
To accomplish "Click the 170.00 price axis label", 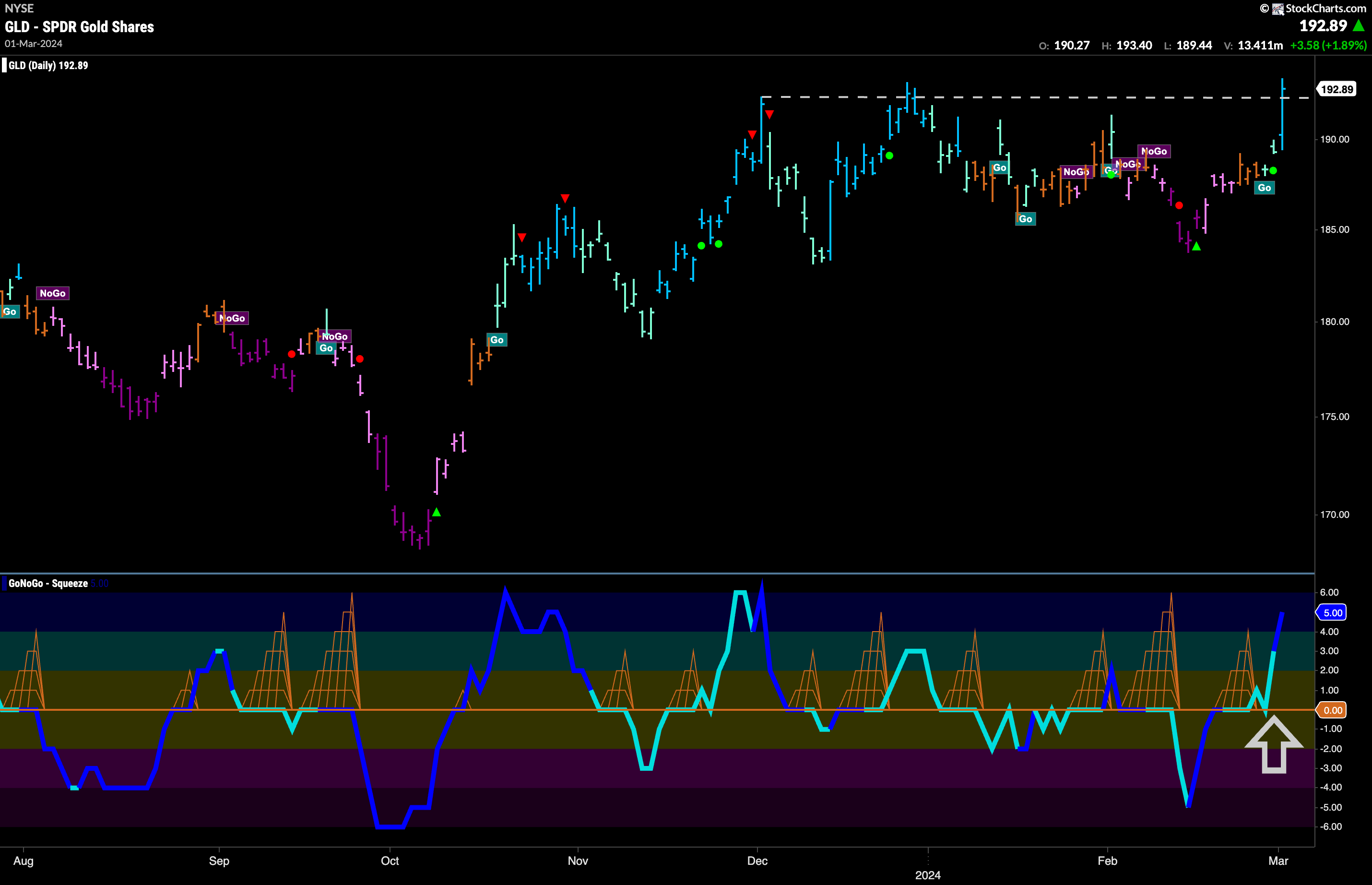I will (1335, 514).
